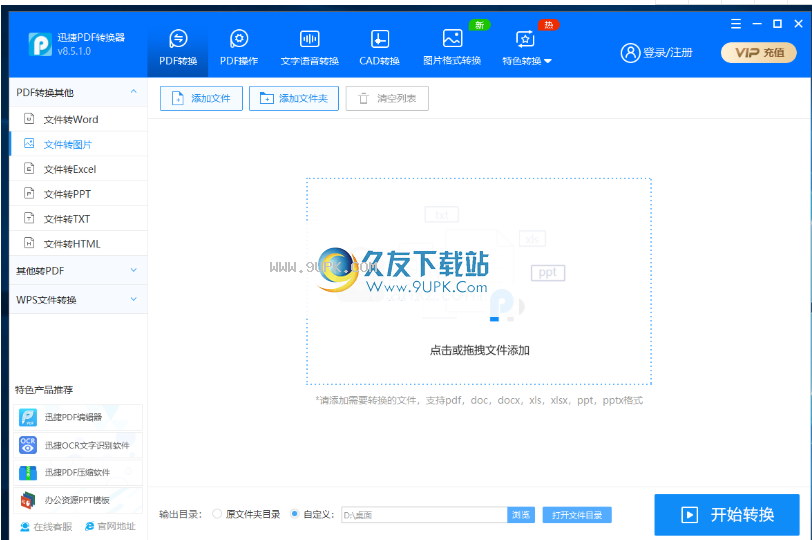812x540 pixels.
Task: Open the hamburger menu icon
Action: [x=736, y=24]
